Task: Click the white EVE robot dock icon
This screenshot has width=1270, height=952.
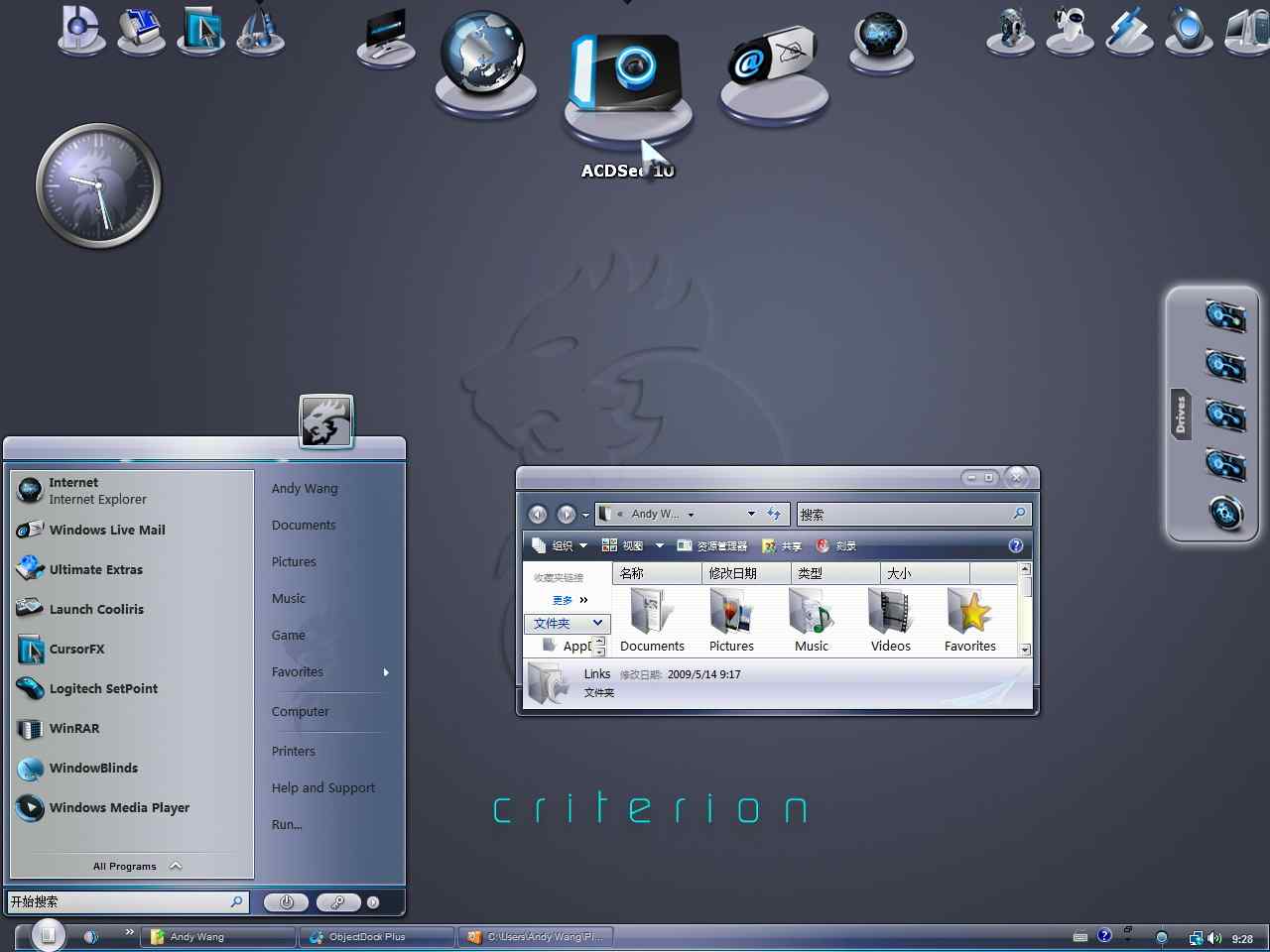Action: pyautogui.click(x=1070, y=30)
